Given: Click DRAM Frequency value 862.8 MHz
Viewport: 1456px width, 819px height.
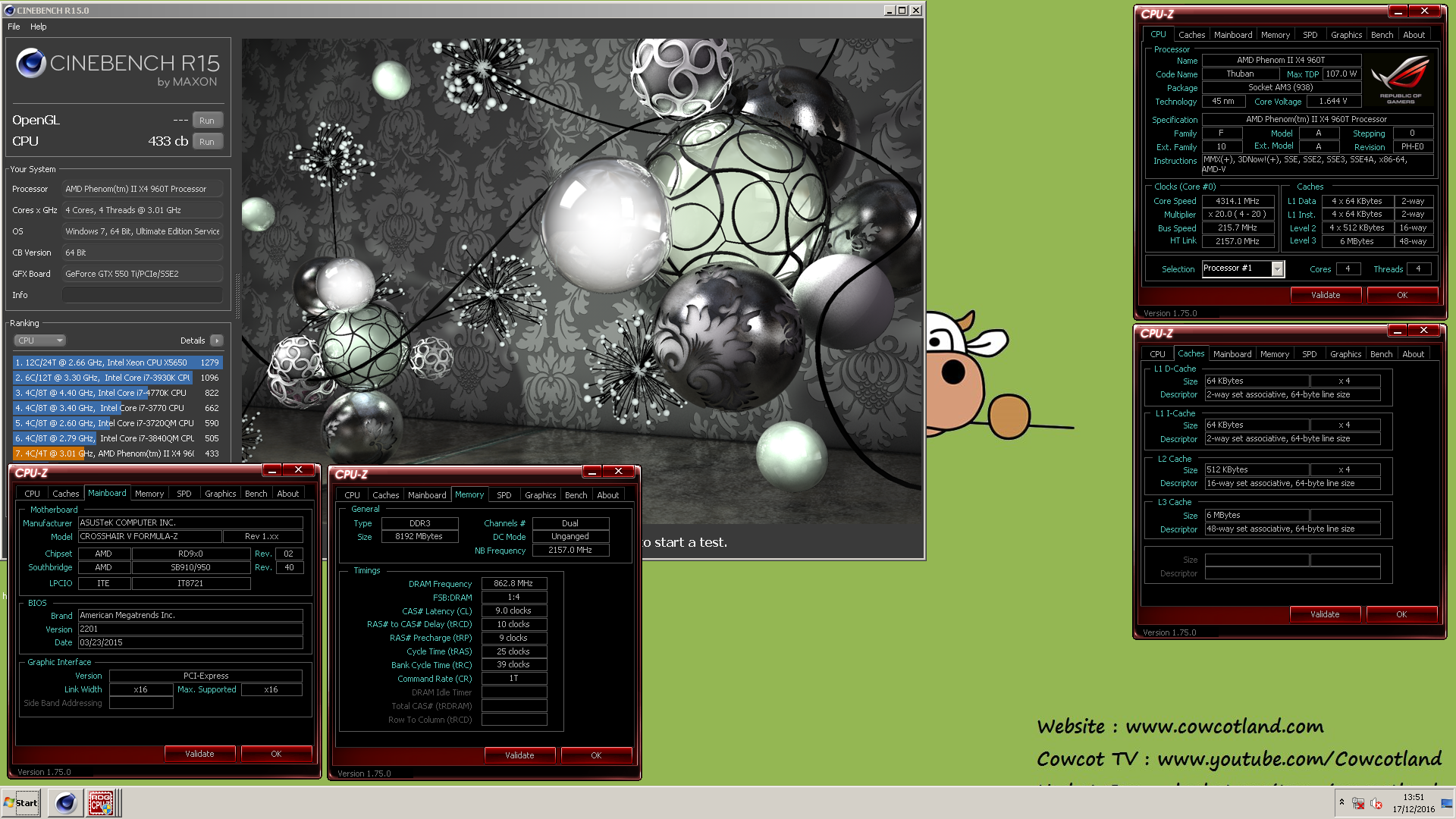Looking at the screenshot, I should pyautogui.click(x=513, y=583).
